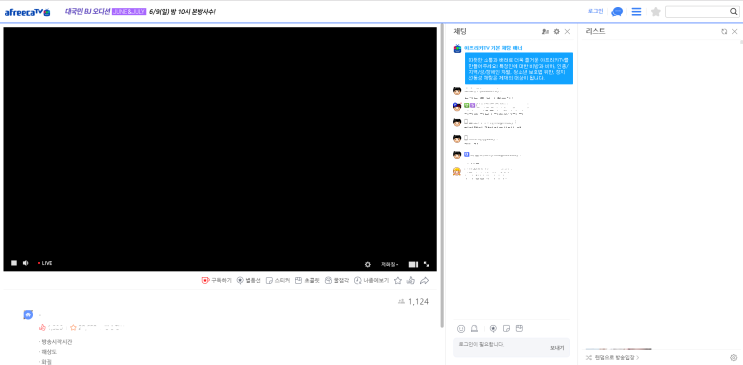Click the 보내기 send button
Screen dimensions: 743x365
557,348
